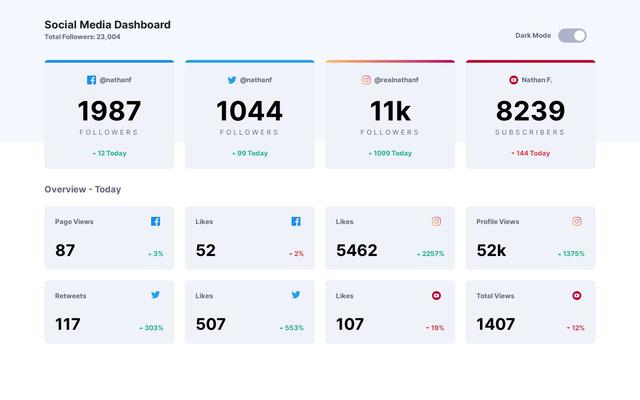Click the Facebook icon in Page Views card
Viewport: 640px width, 400px height.
click(155, 222)
